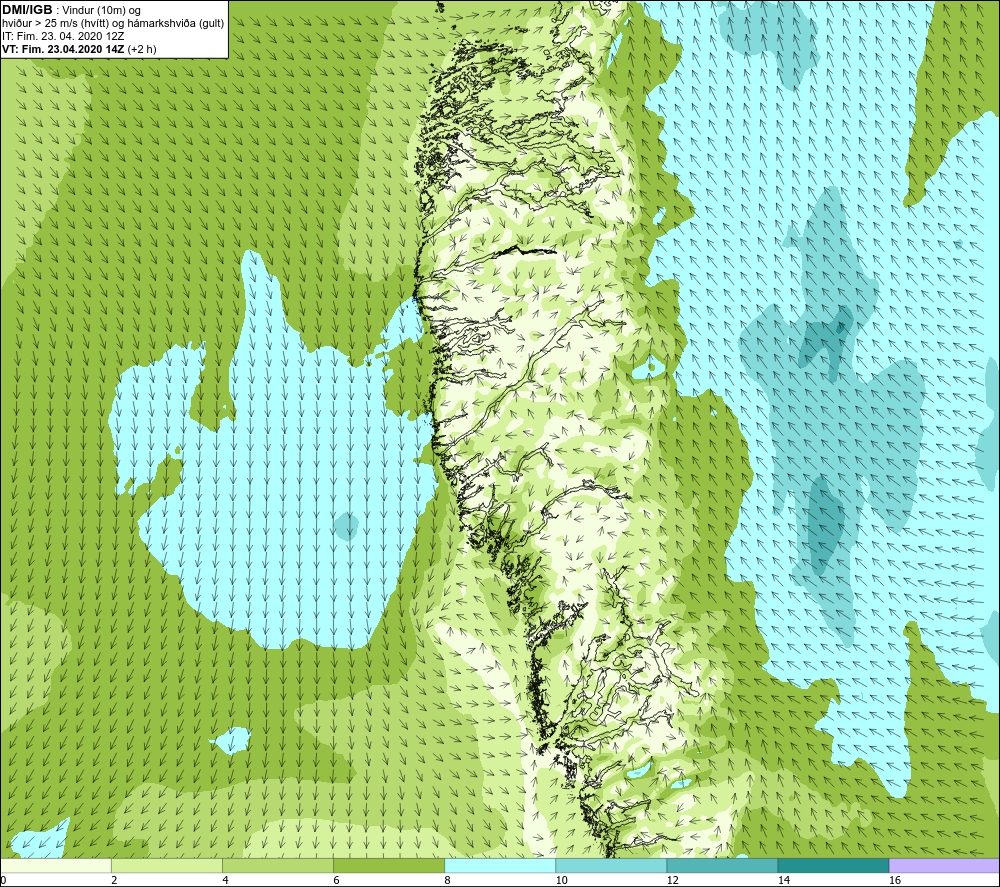Click the legend scale label '16'
1000x887 pixels.
pos(894,880)
